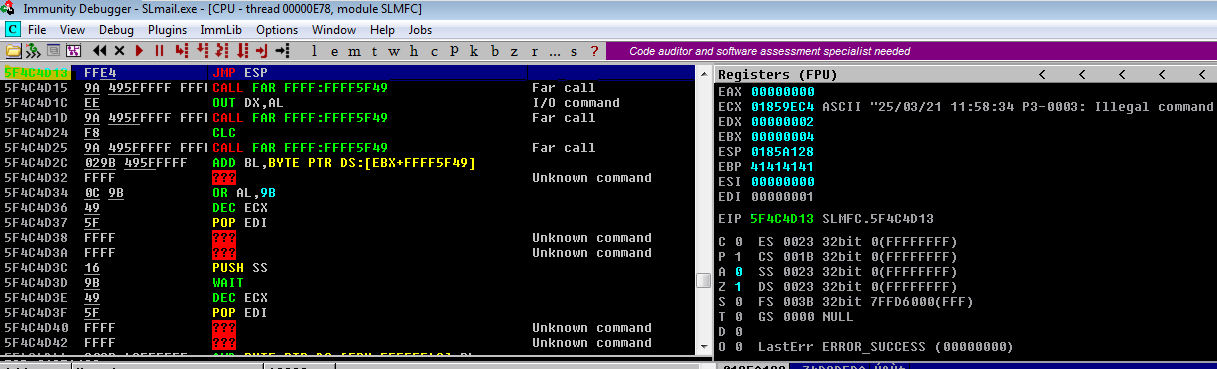Image resolution: width=1217 pixels, height=369 pixels.
Task: Select EIP value 5F4C4D13
Action: 783,218
